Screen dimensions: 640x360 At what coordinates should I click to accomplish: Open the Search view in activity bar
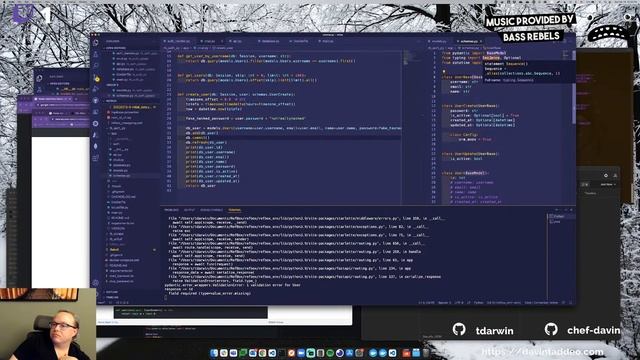pos(96,65)
